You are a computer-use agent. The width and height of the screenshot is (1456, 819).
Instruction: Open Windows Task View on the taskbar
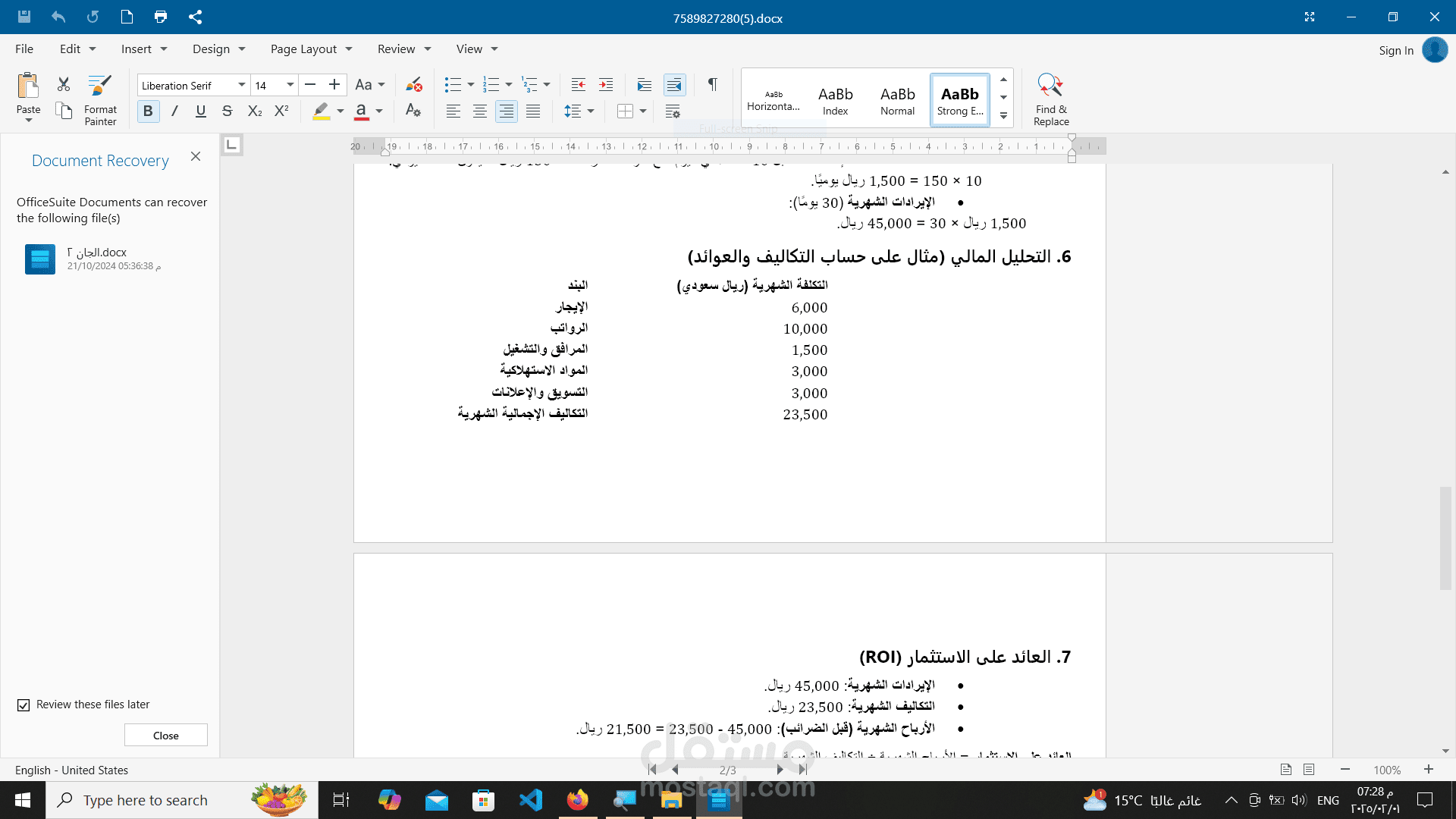pyautogui.click(x=341, y=799)
